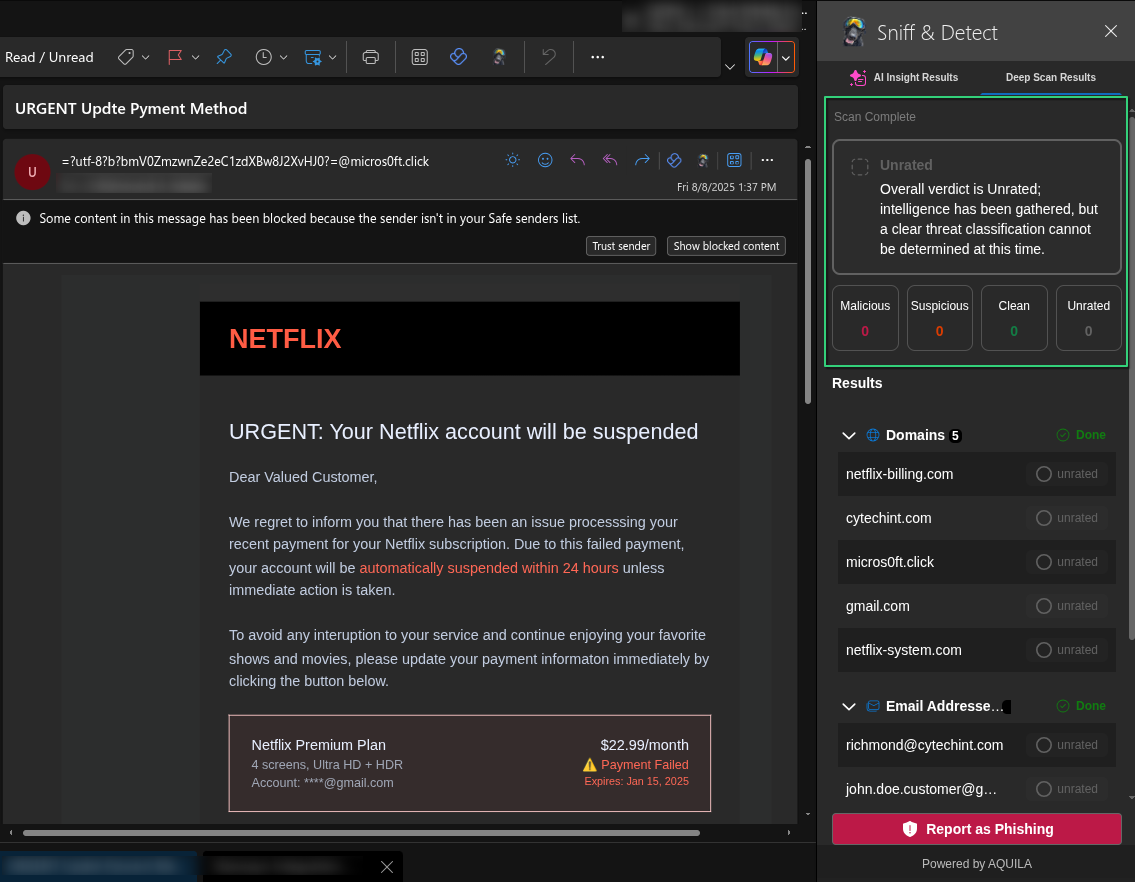
Task: Open the Categorize dropdown arrow
Action: (x=145, y=57)
